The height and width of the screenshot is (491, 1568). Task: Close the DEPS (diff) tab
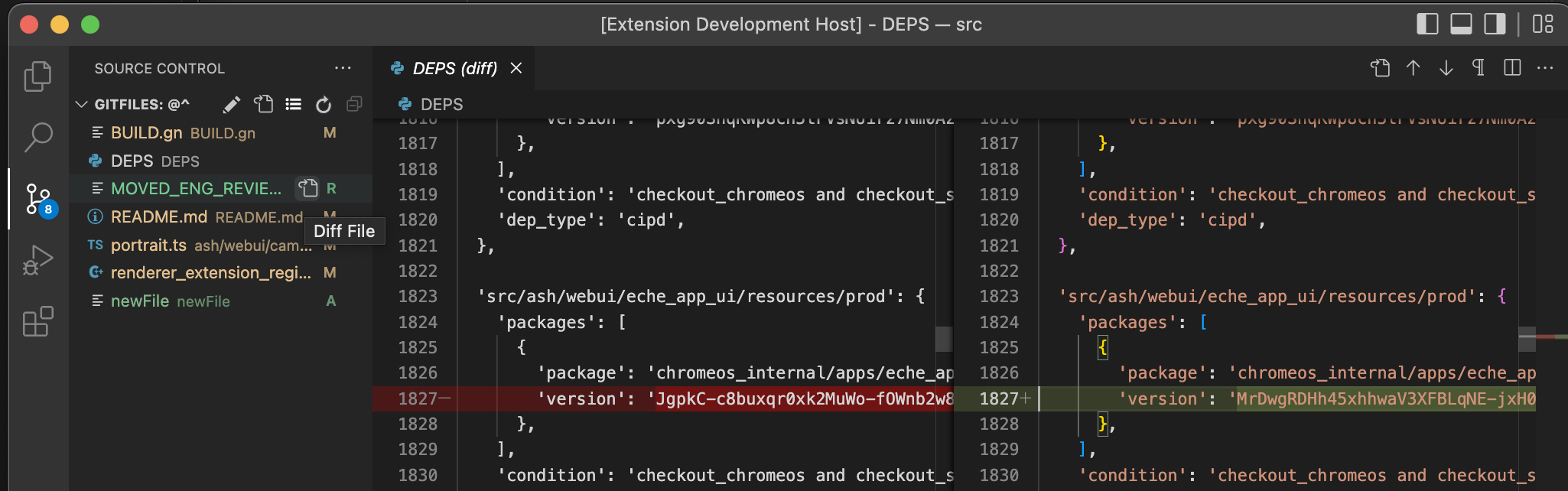tap(516, 68)
